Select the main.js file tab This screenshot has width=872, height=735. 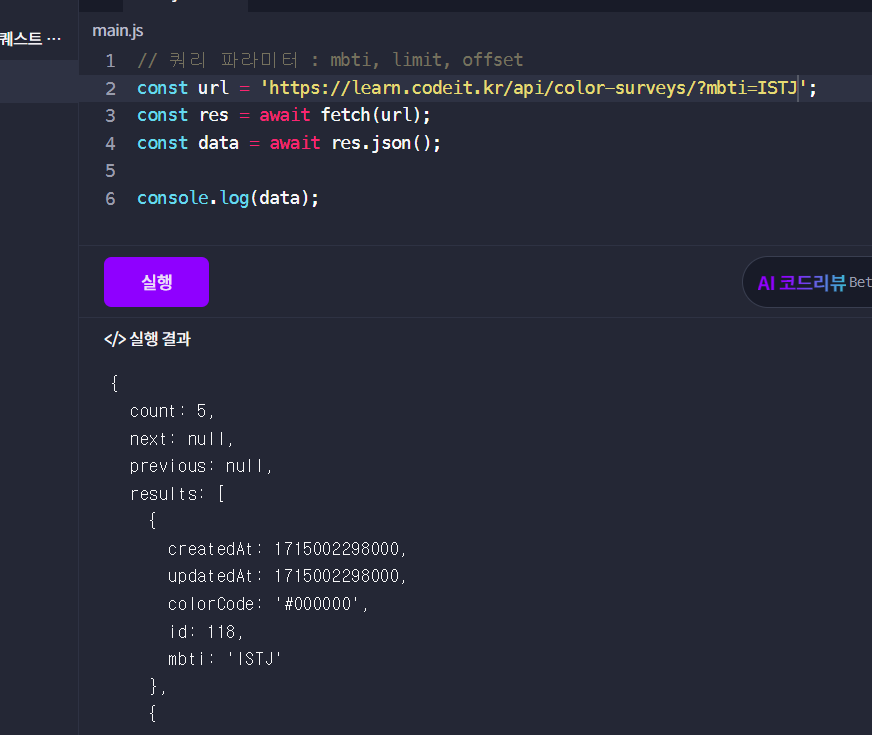(x=118, y=31)
